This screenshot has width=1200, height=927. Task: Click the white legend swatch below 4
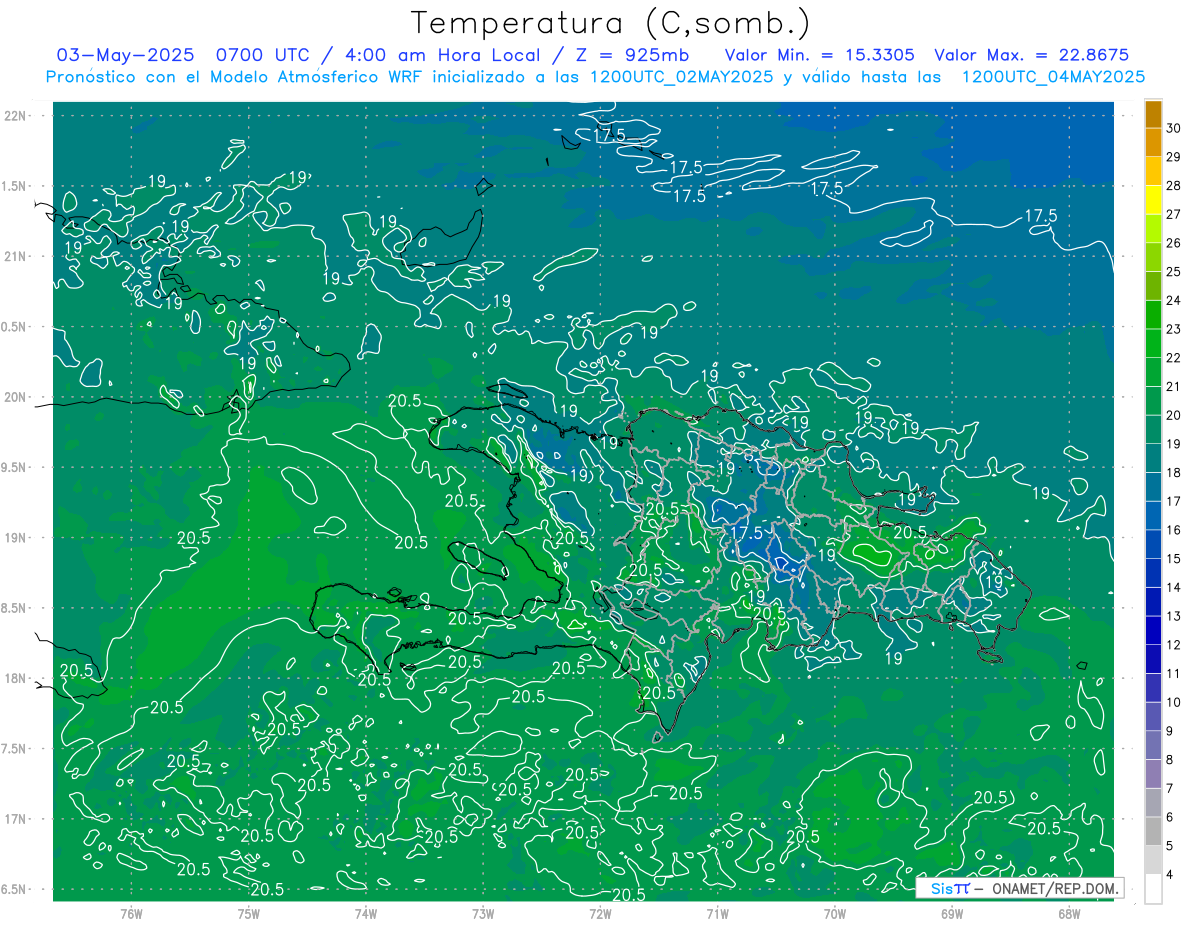tap(1153, 889)
